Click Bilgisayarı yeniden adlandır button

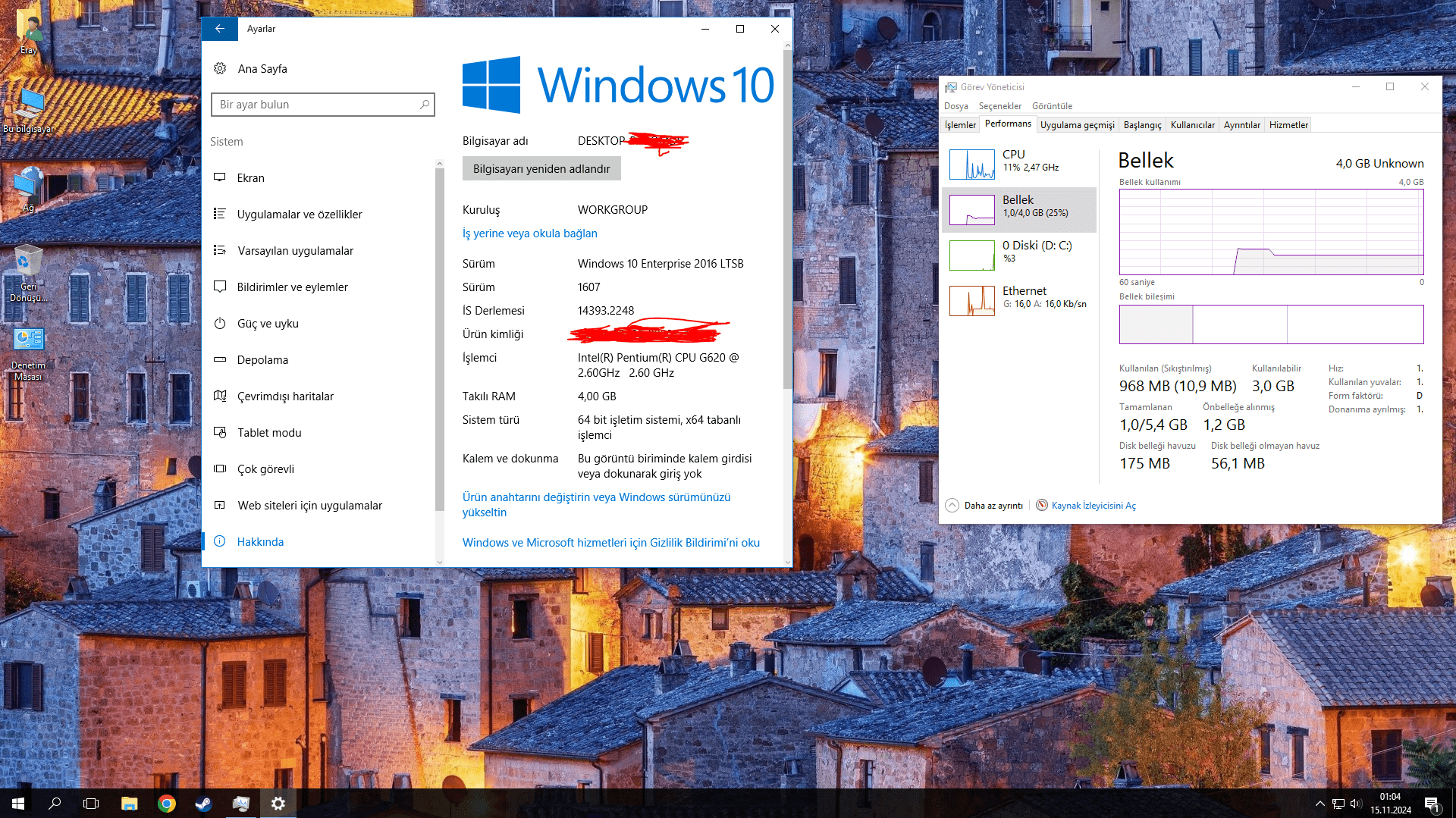[x=541, y=168]
